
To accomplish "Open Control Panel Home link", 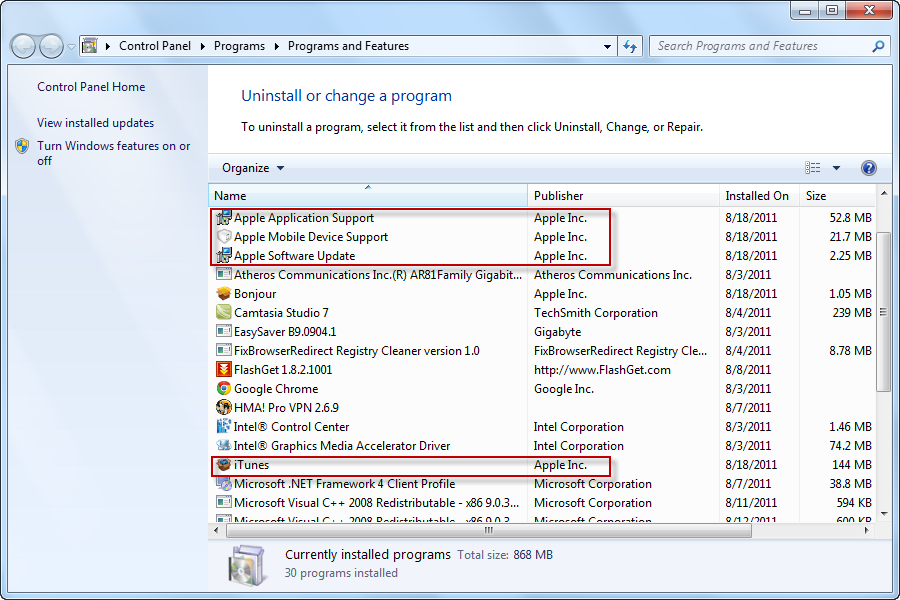I will [x=91, y=87].
